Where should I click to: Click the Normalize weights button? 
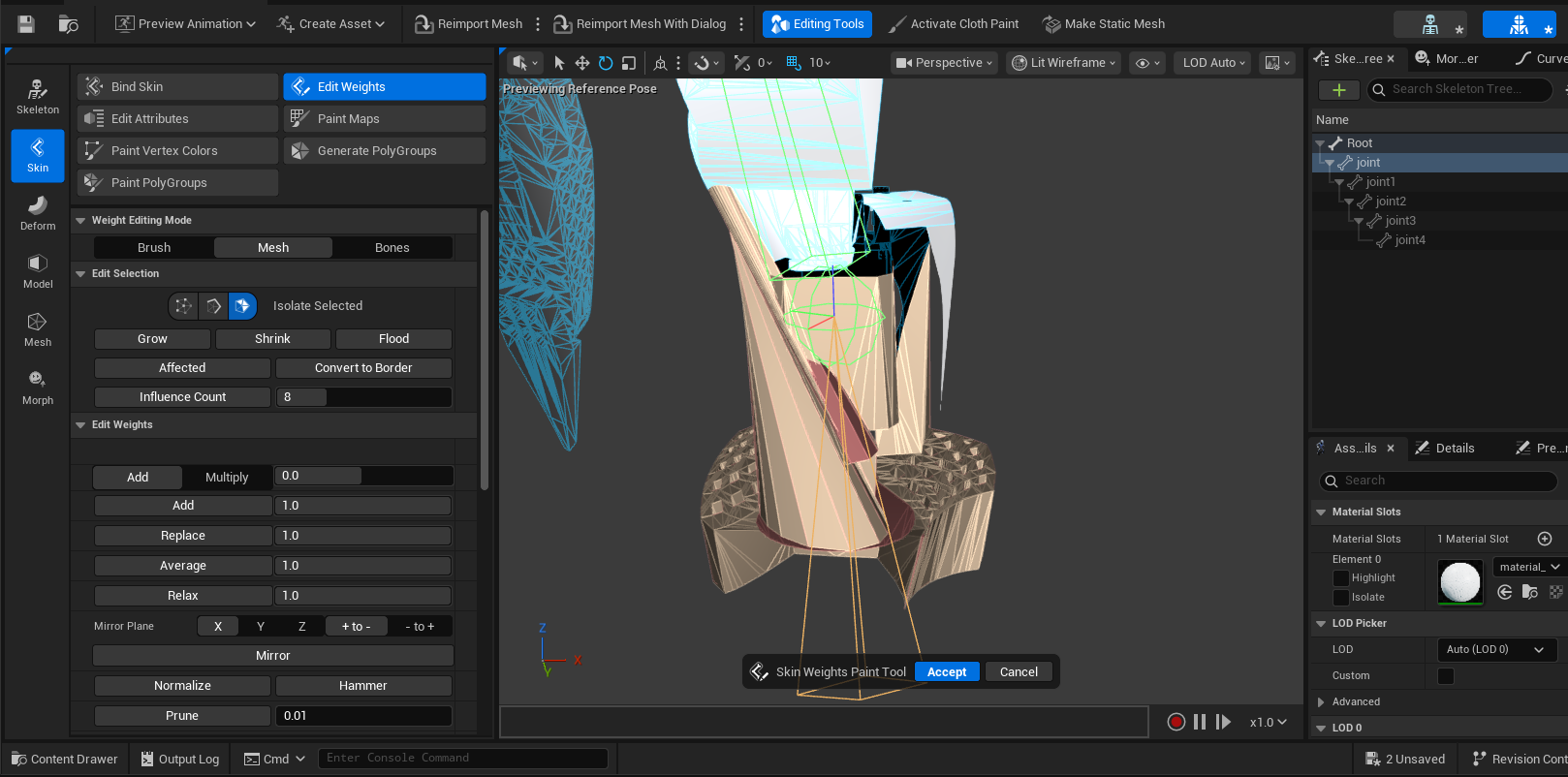click(182, 686)
